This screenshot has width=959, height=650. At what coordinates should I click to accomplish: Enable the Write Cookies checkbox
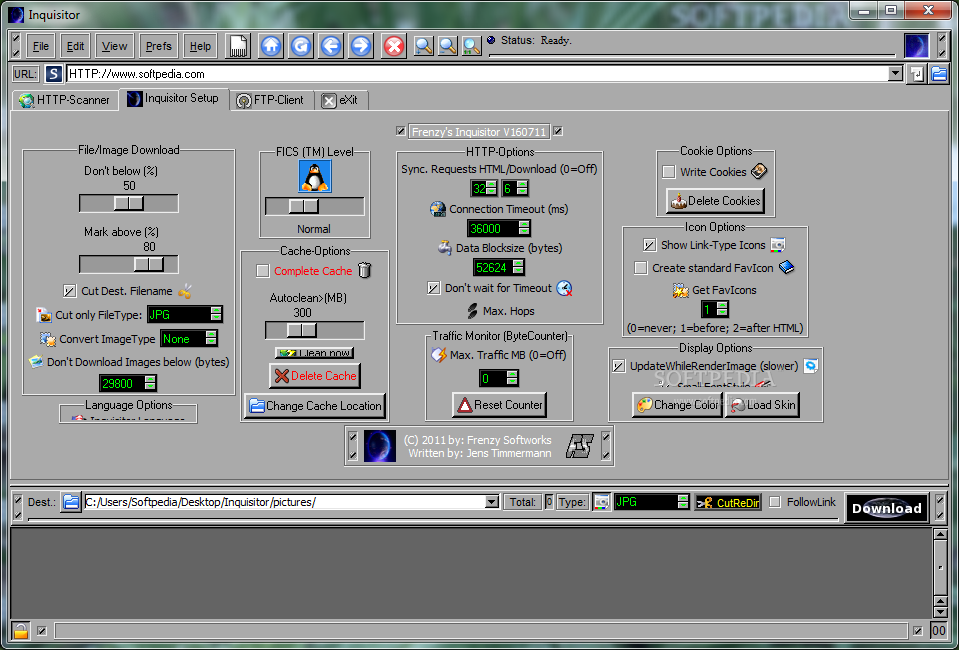point(668,172)
